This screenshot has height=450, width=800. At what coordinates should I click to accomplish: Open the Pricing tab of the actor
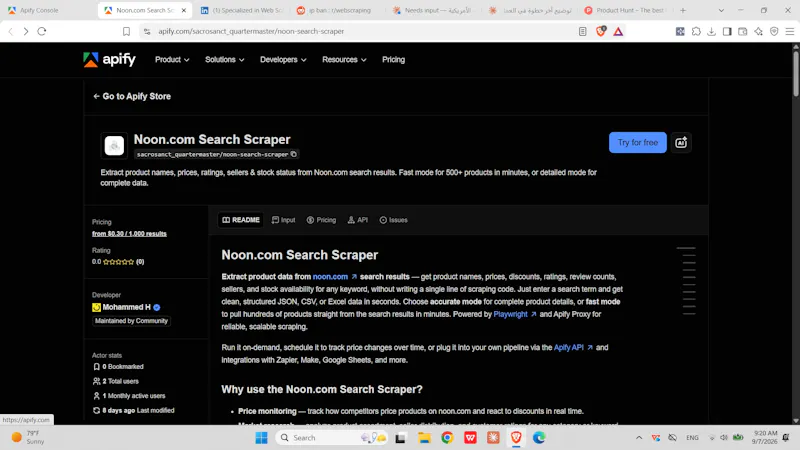tap(321, 220)
